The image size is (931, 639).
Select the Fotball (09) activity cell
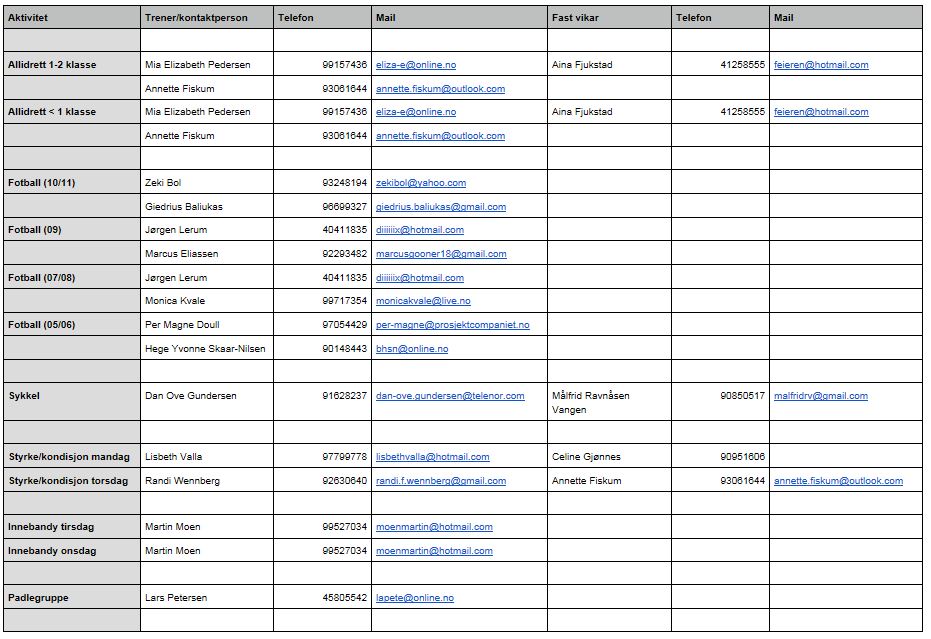tap(72, 229)
